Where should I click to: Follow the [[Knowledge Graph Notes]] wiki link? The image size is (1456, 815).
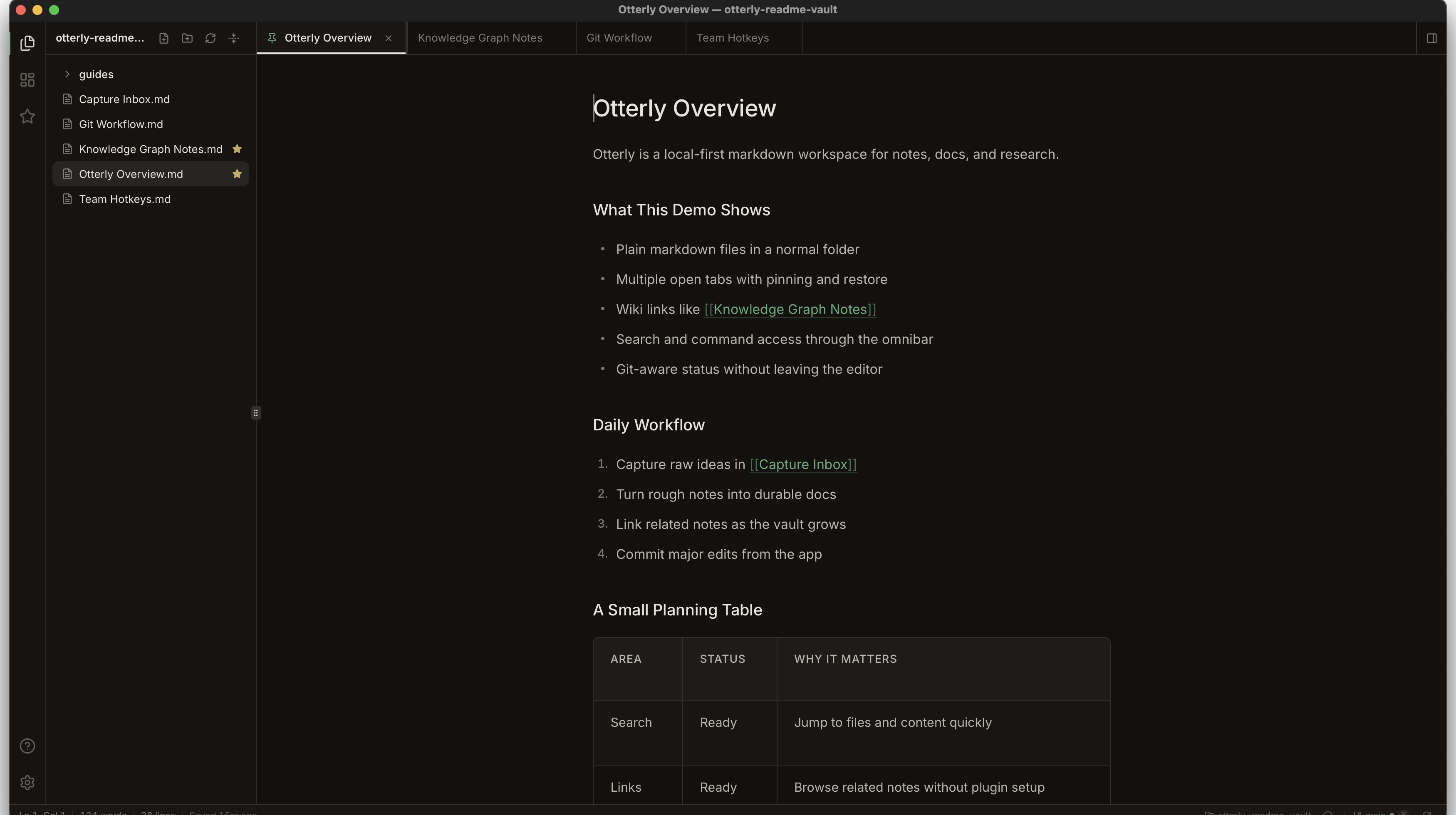point(790,309)
